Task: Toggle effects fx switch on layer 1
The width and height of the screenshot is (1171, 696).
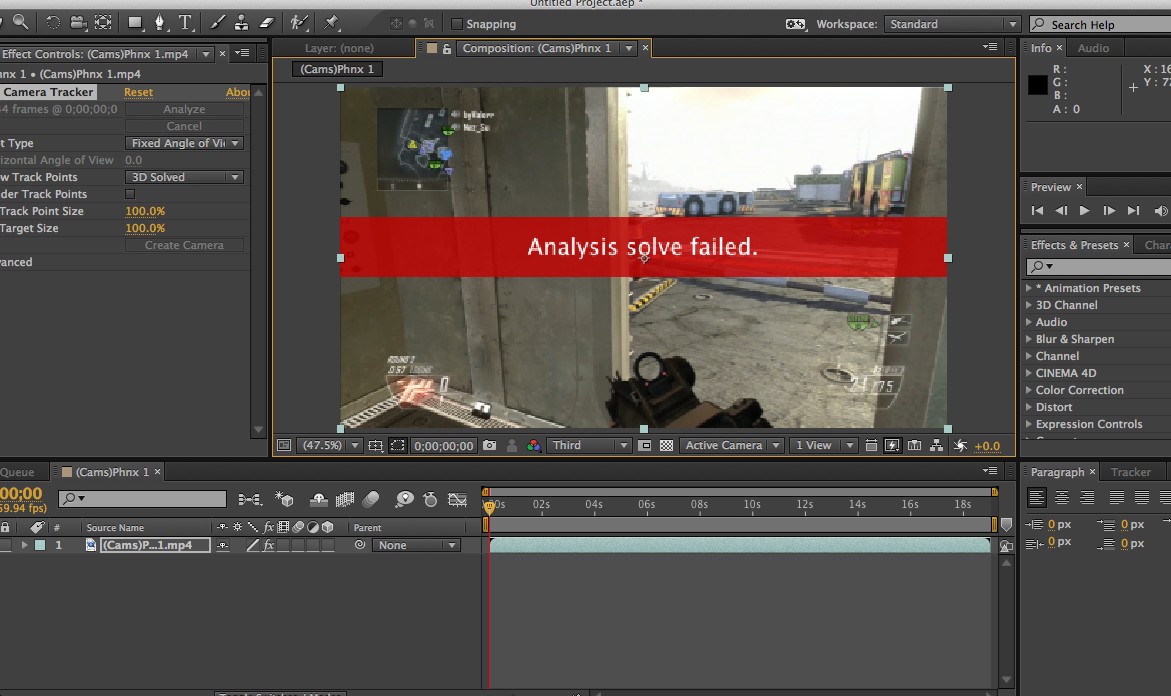Action: (x=268, y=545)
